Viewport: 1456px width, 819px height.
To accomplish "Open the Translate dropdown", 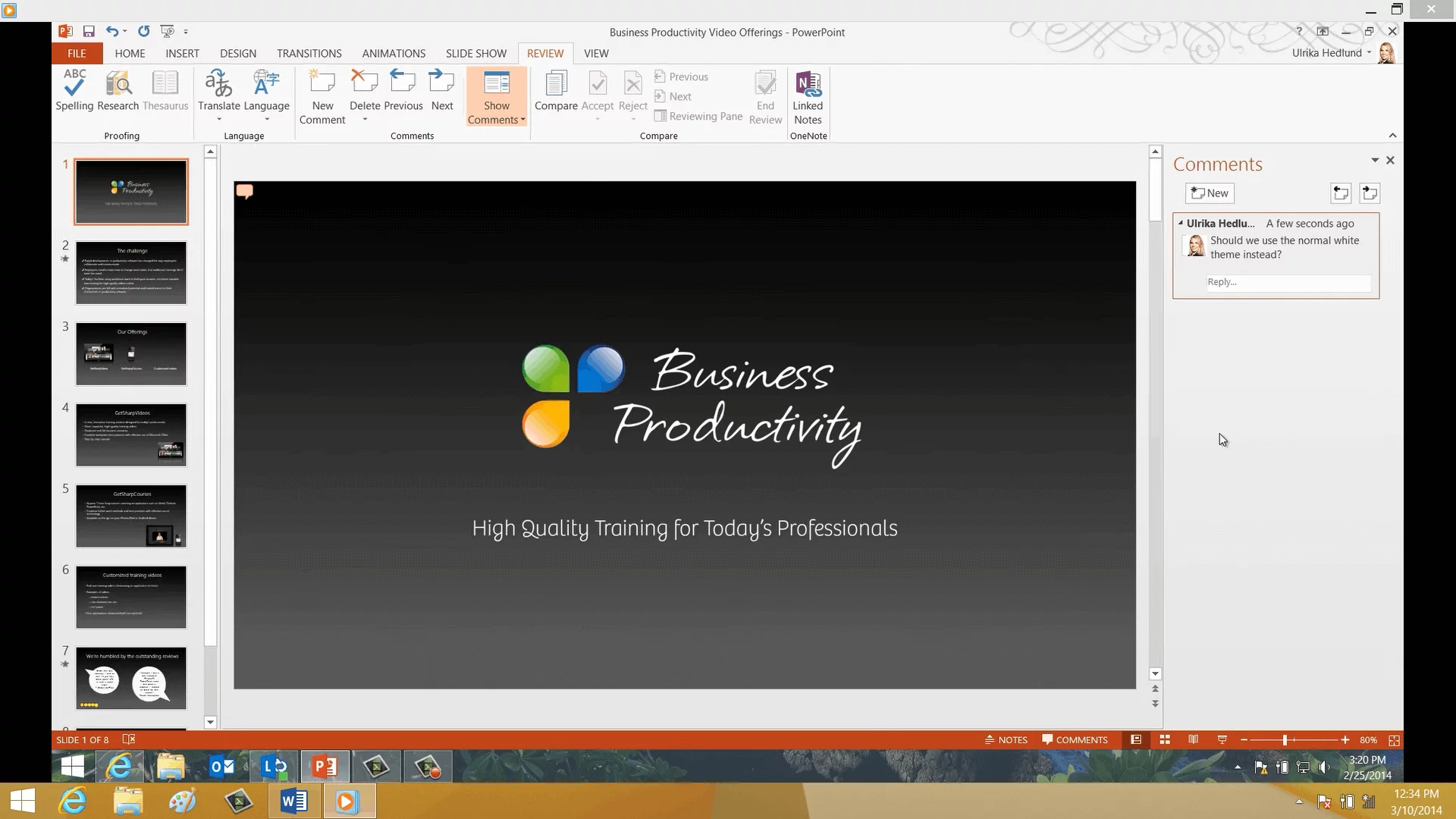I will [219, 120].
